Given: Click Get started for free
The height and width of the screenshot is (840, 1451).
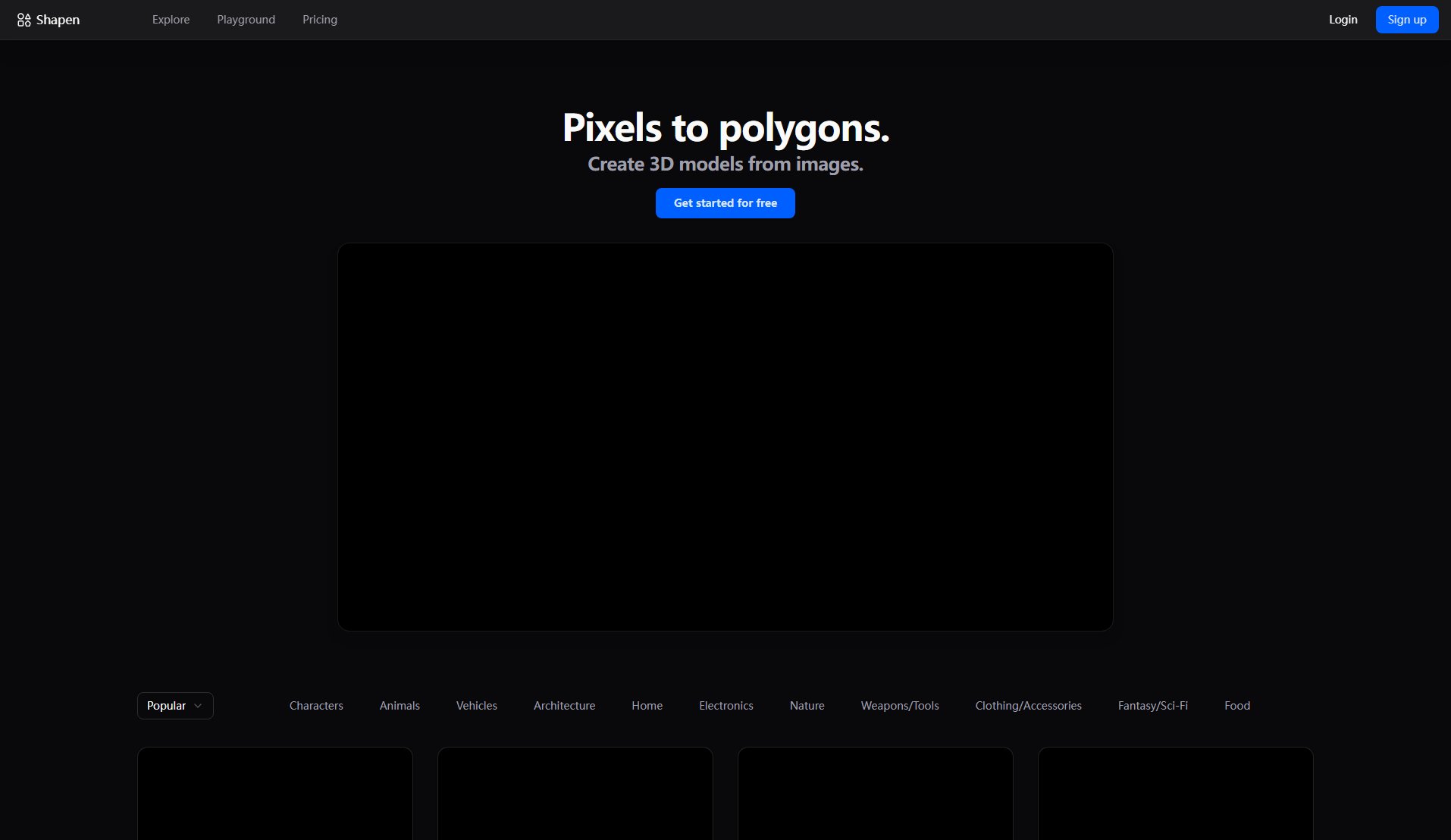Looking at the screenshot, I should [x=725, y=203].
